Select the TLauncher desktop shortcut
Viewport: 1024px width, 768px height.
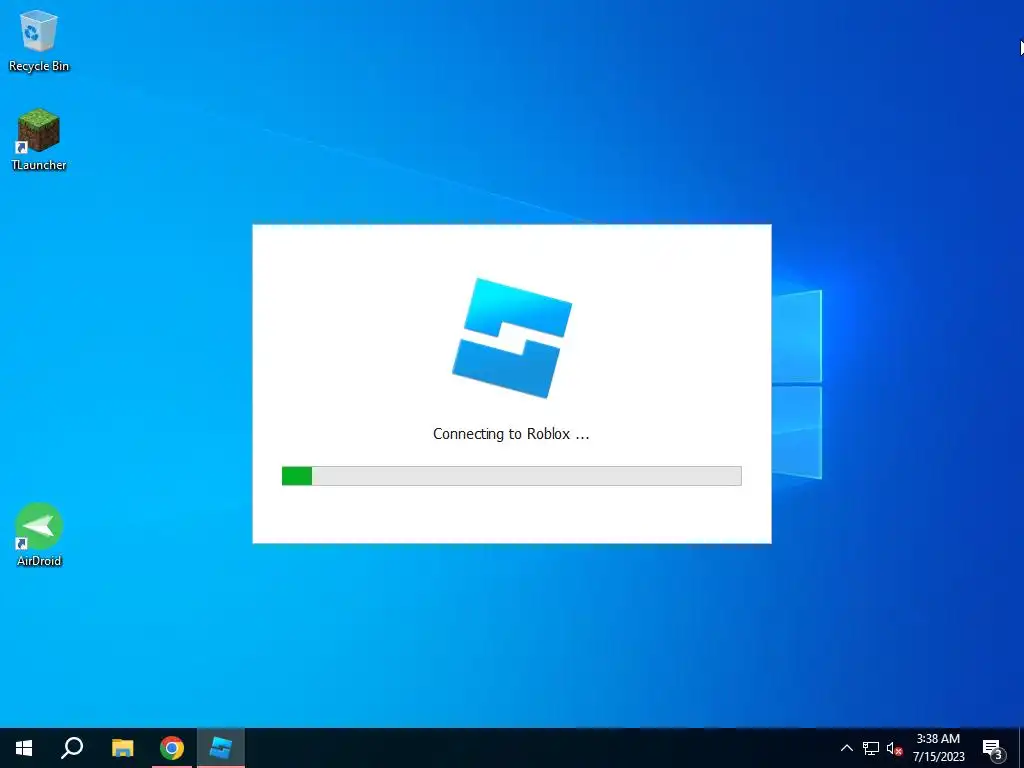pos(39,139)
